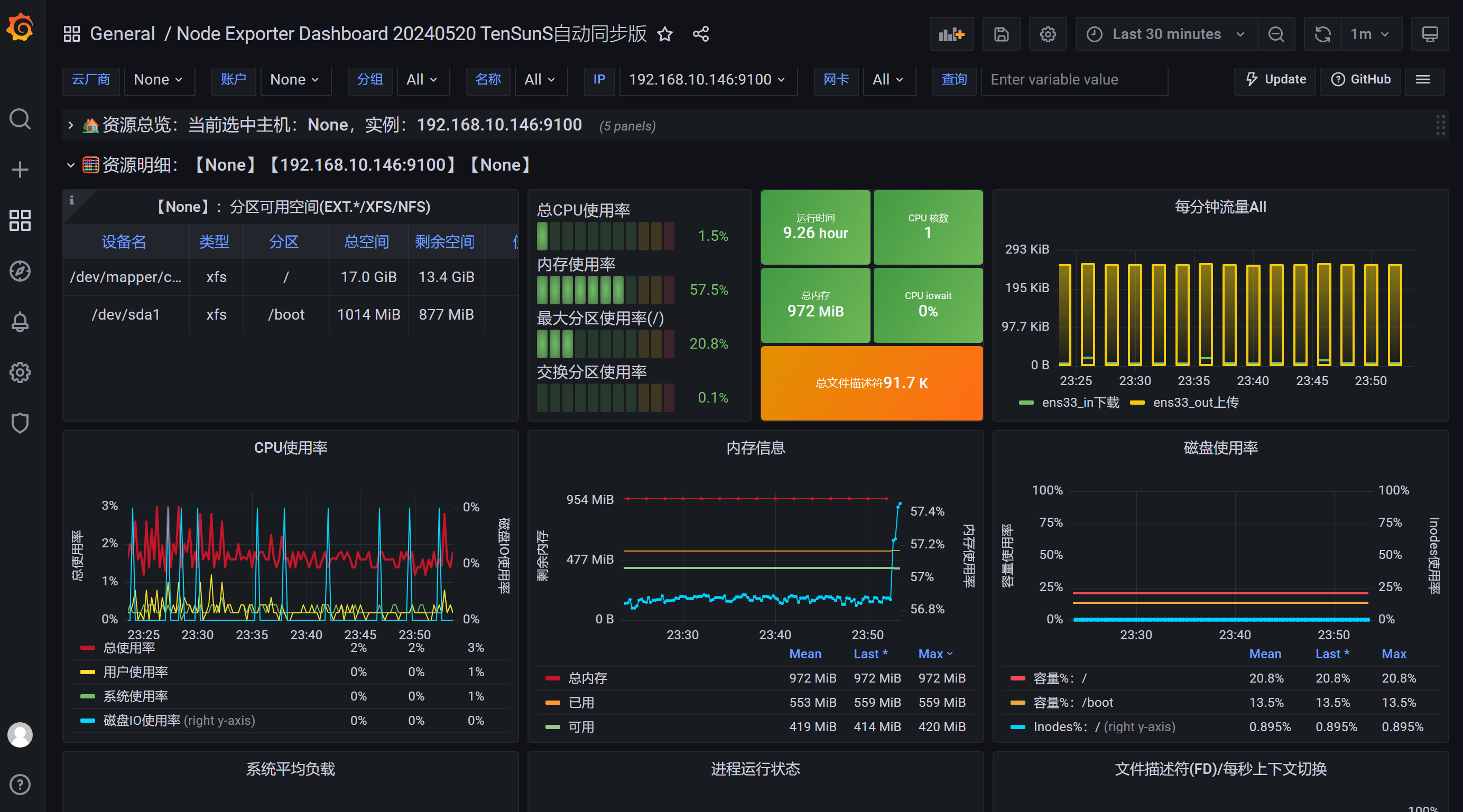This screenshot has width=1463, height=812.
Task: Open the Explore compass in the sidebar
Action: (20, 272)
